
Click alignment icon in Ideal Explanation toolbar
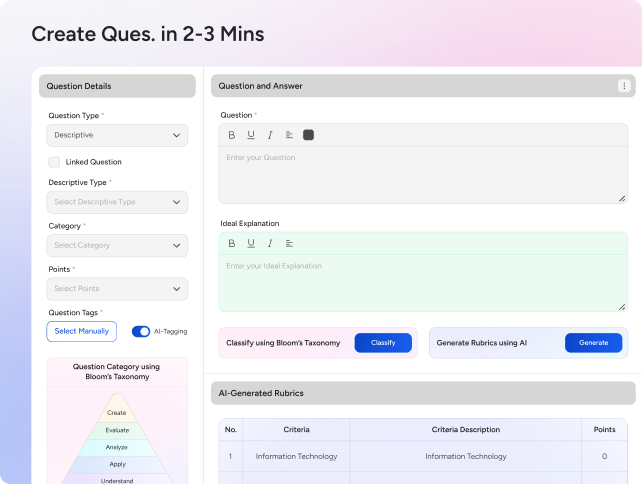[x=289, y=243]
